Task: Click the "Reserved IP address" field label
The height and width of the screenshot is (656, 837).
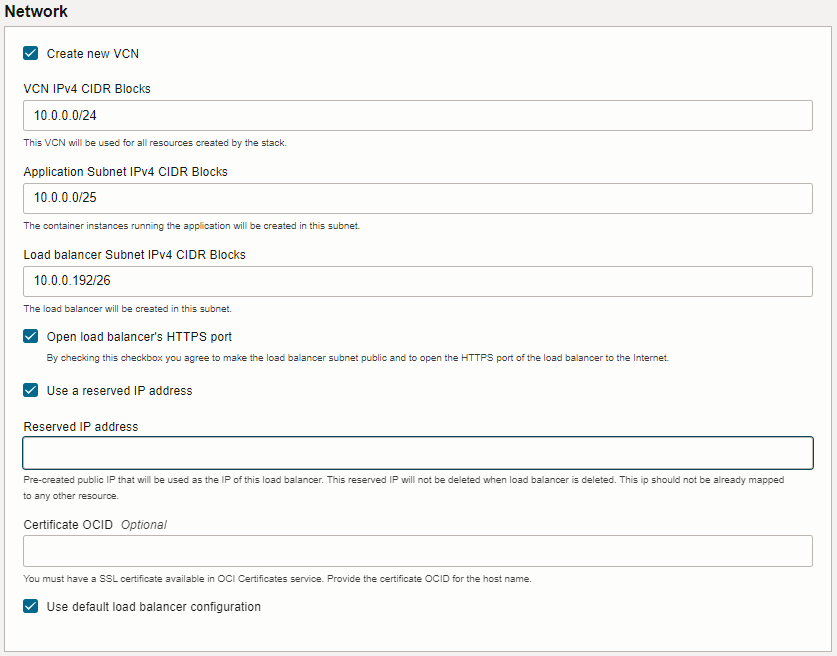Action: [x=81, y=426]
